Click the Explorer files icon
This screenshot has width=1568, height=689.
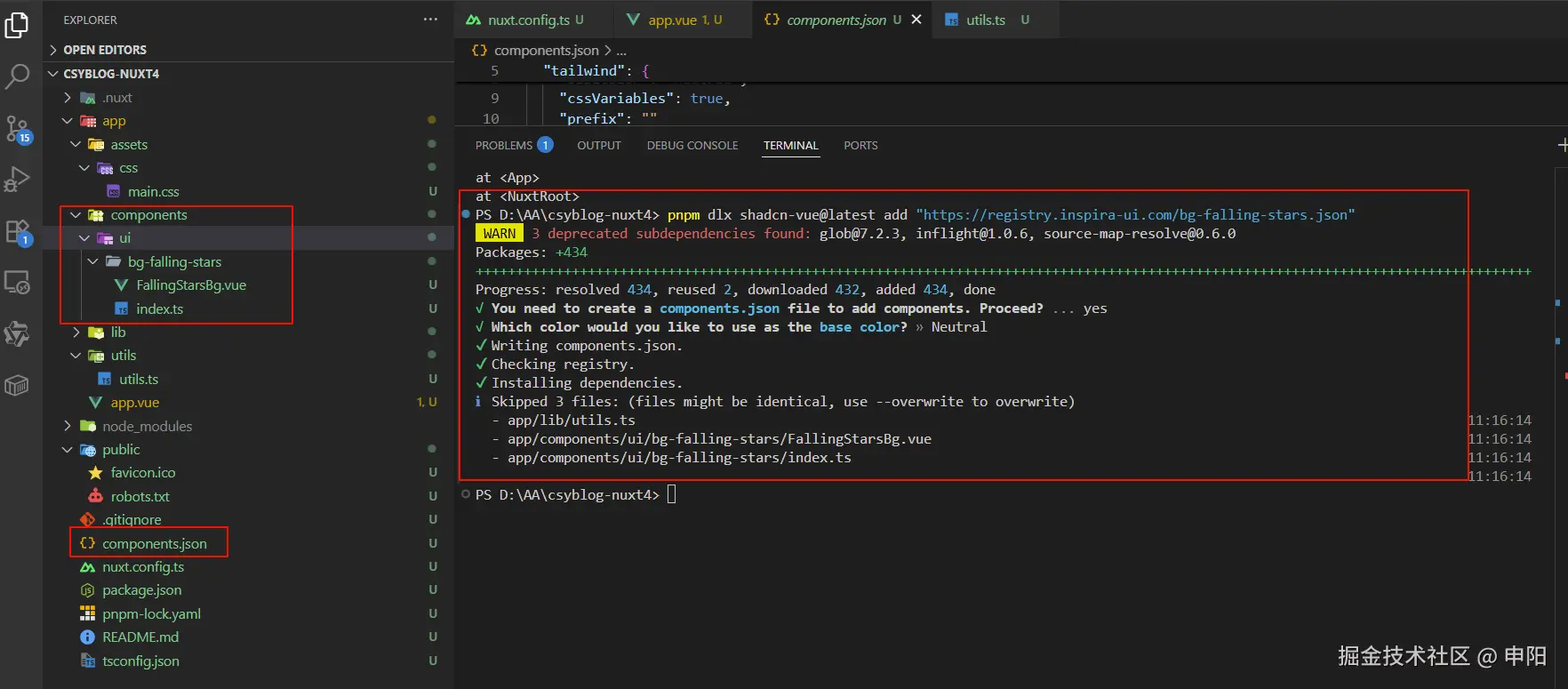tap(17, 26)
